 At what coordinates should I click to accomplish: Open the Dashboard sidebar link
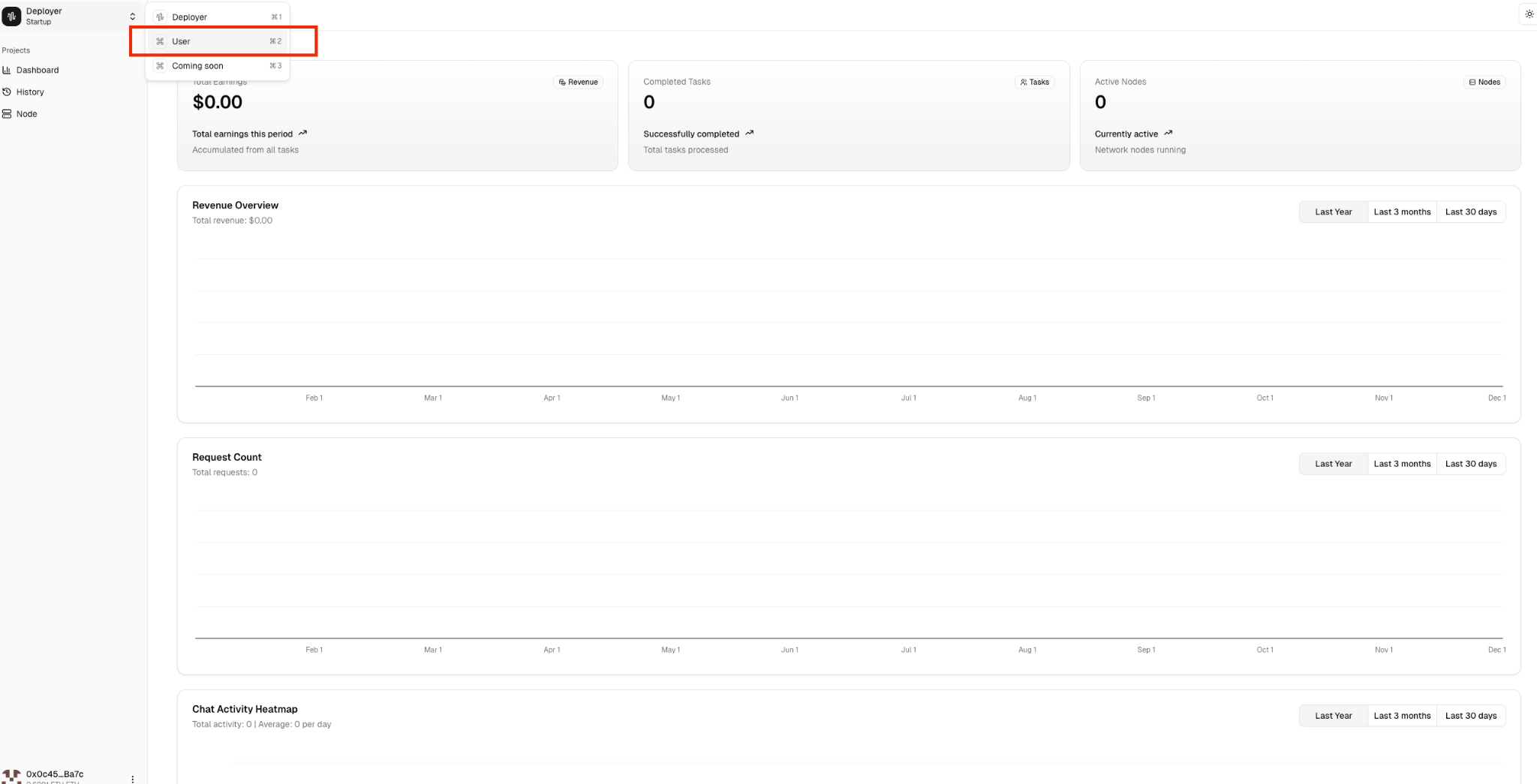tap(38, 71)
